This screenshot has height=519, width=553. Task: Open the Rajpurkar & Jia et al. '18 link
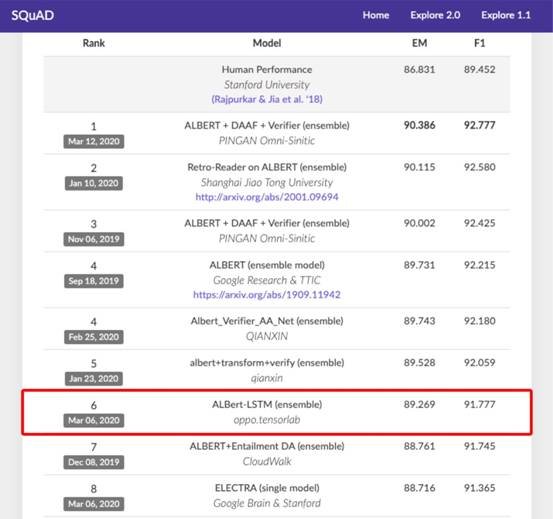(267, 99)
